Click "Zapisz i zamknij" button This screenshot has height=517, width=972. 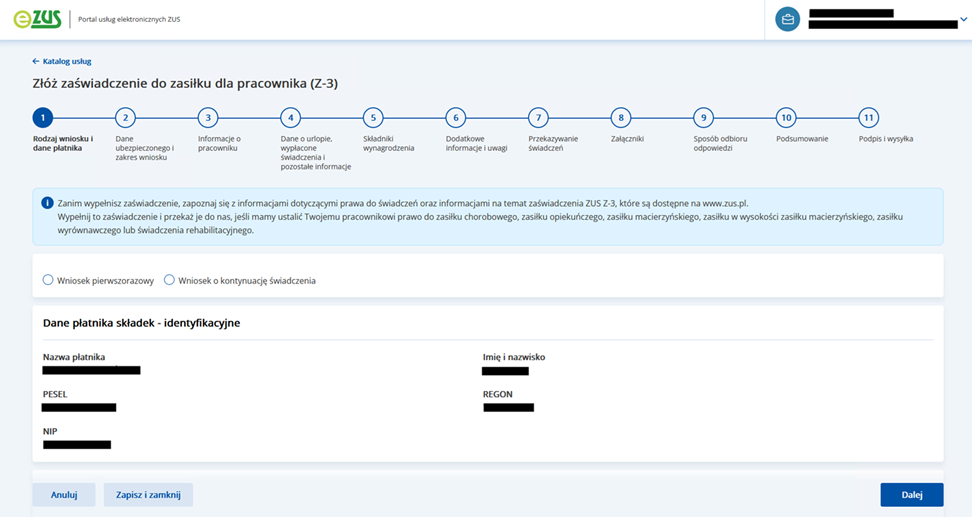[148, 495]
